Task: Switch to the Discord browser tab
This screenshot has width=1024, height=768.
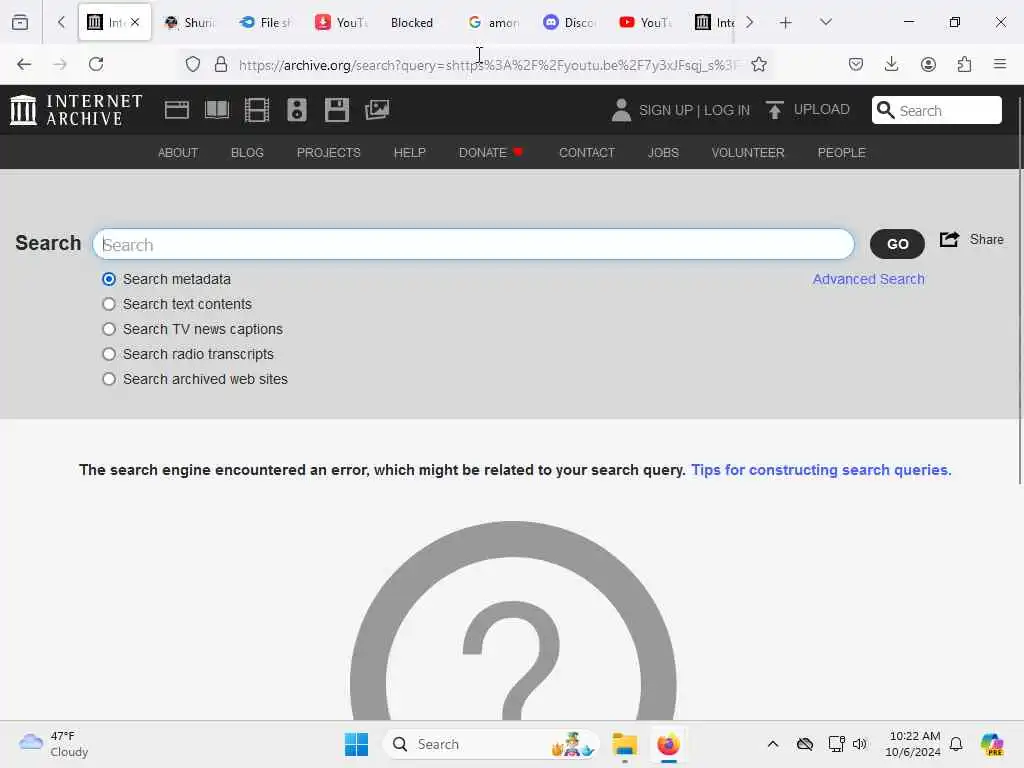Action: click(568, 23)
